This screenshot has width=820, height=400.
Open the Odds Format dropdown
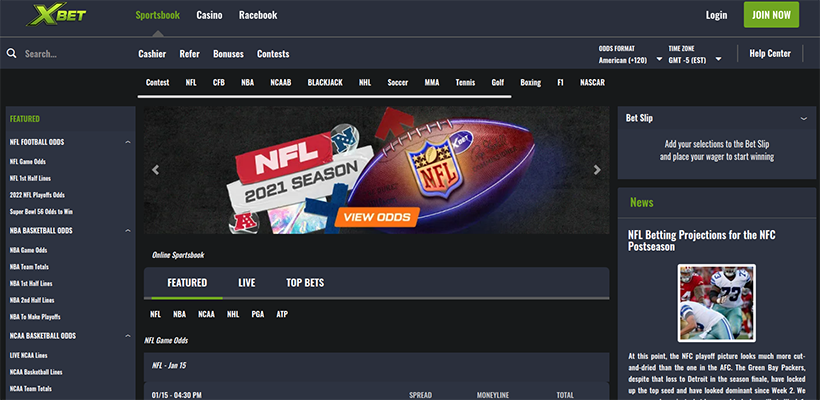pos(631,60)
